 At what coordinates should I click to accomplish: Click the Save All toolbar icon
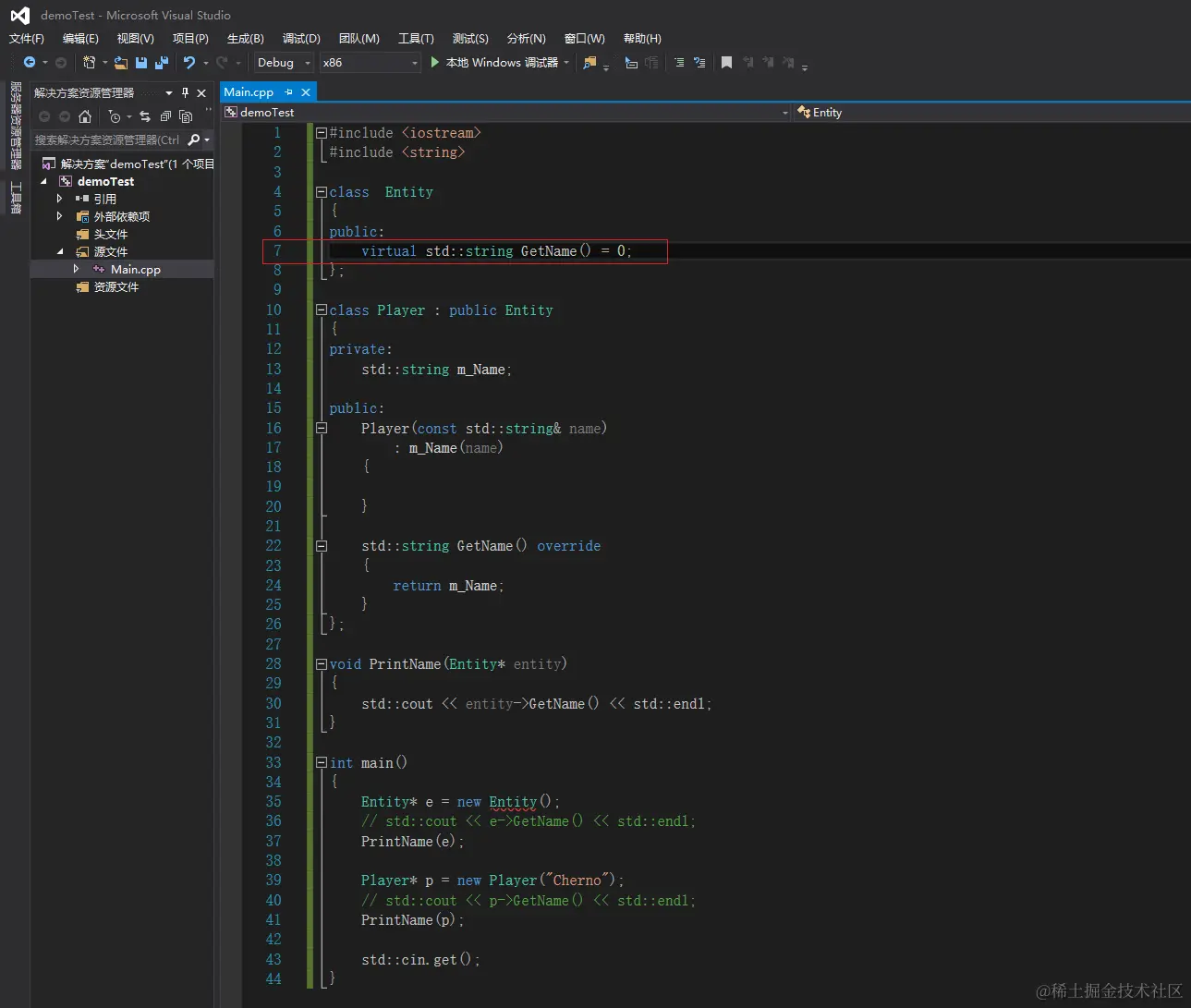(x=162, y=63)
